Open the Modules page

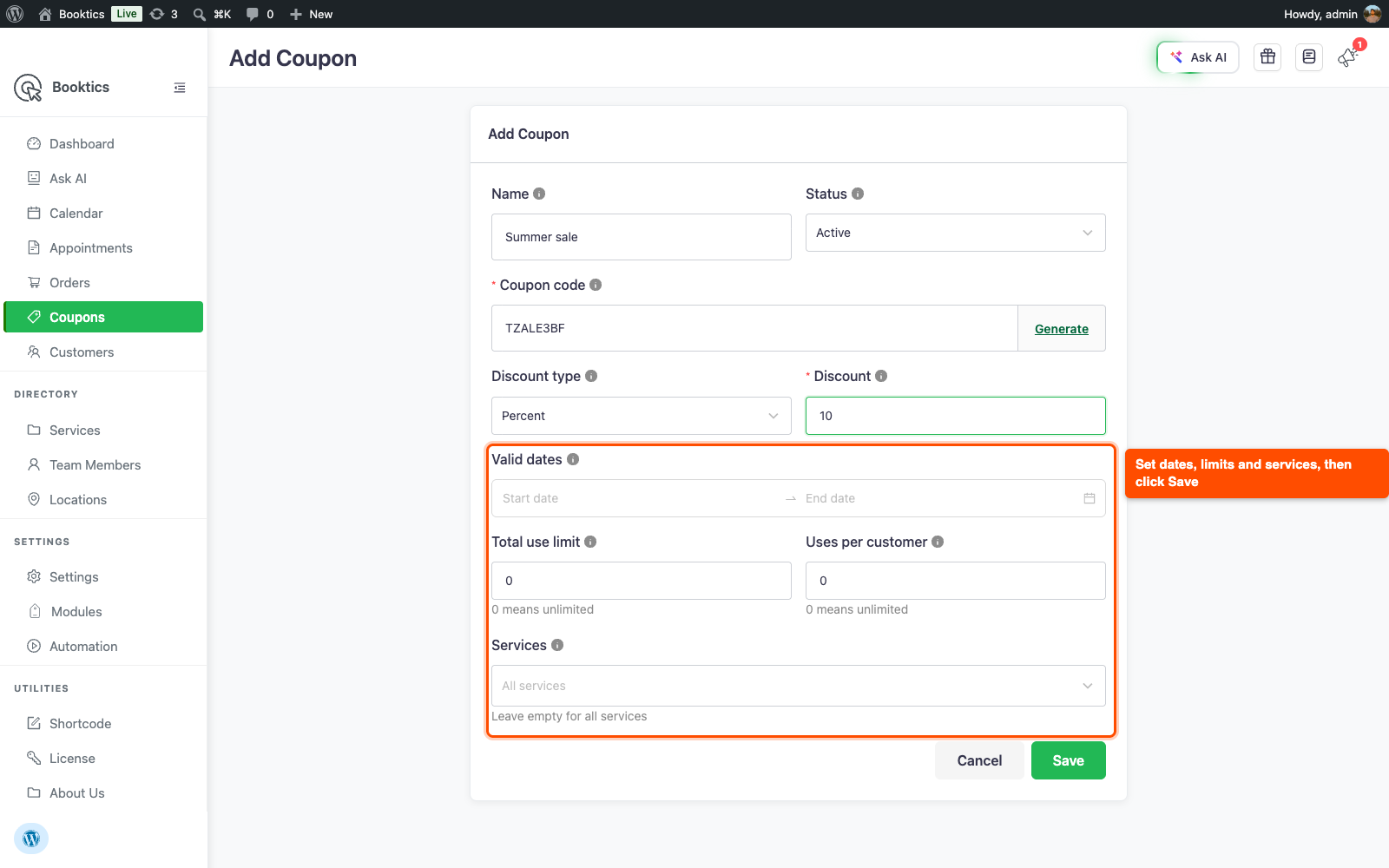(x=103, y=612)
